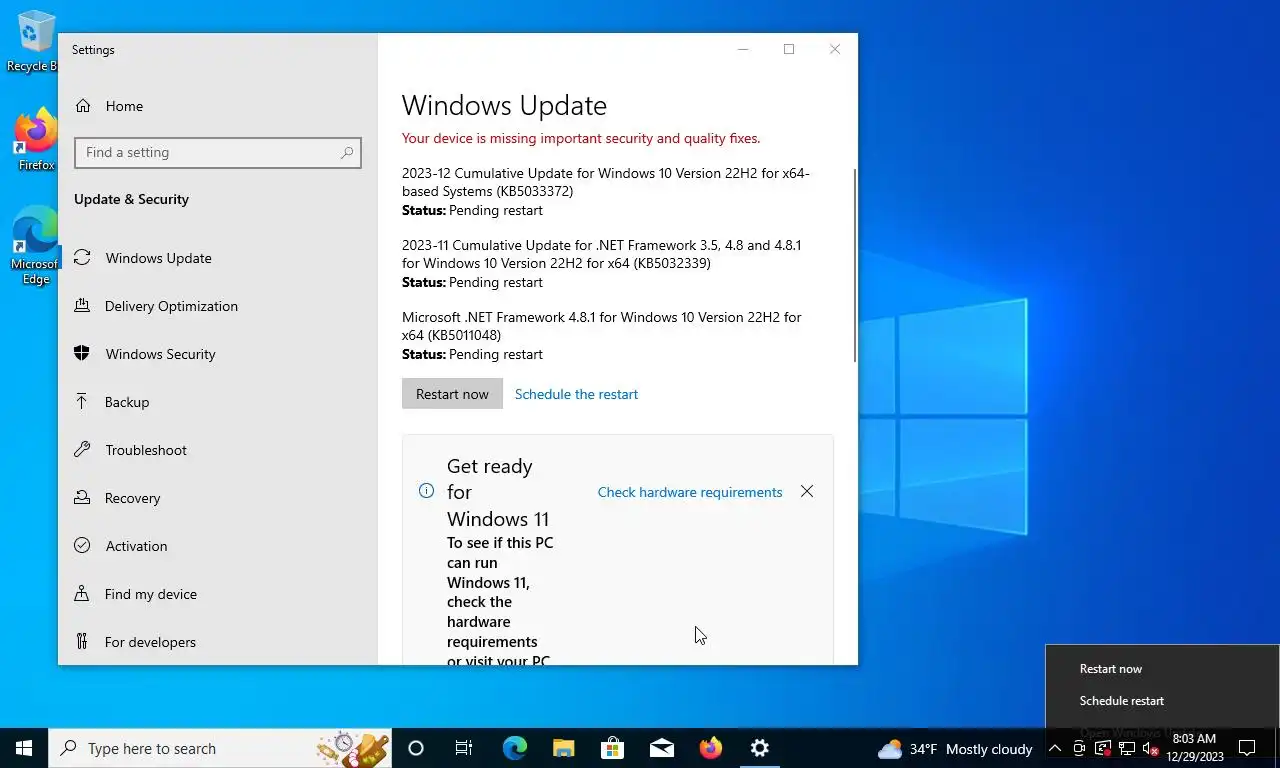Choose Schedule restart in the tray popup menu

point(1122,701)
